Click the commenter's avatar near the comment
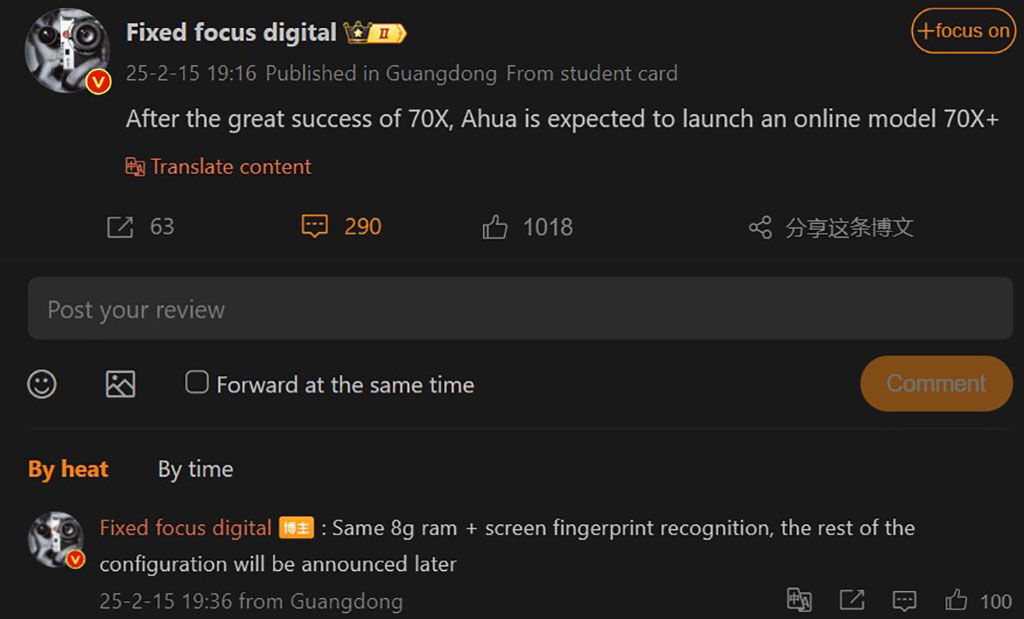Image resolution: width=1024 pixels, height=619 pixels. 56,540
